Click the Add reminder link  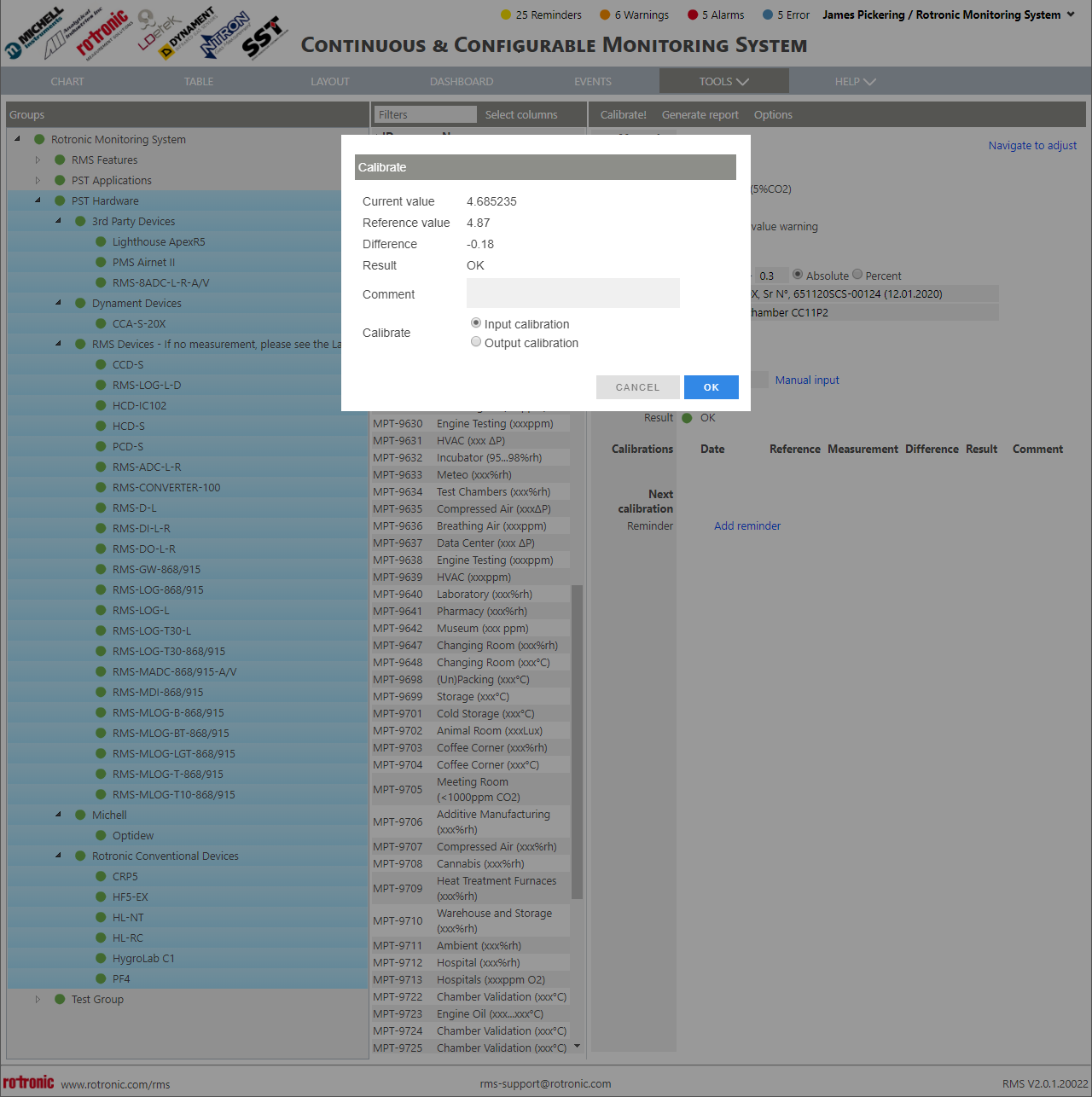click(747, 525)
